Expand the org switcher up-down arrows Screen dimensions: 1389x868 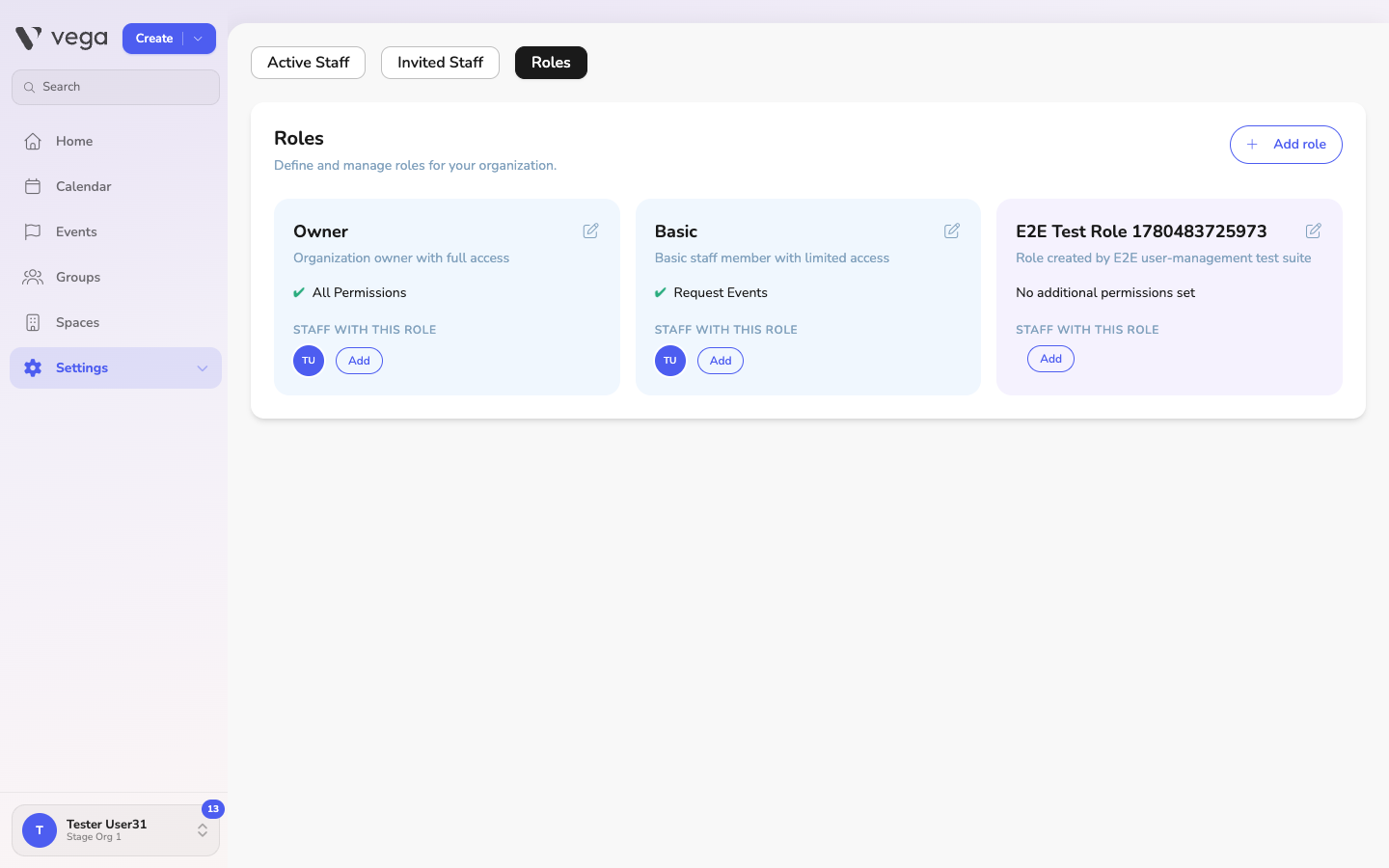click(x=203, y=830)
